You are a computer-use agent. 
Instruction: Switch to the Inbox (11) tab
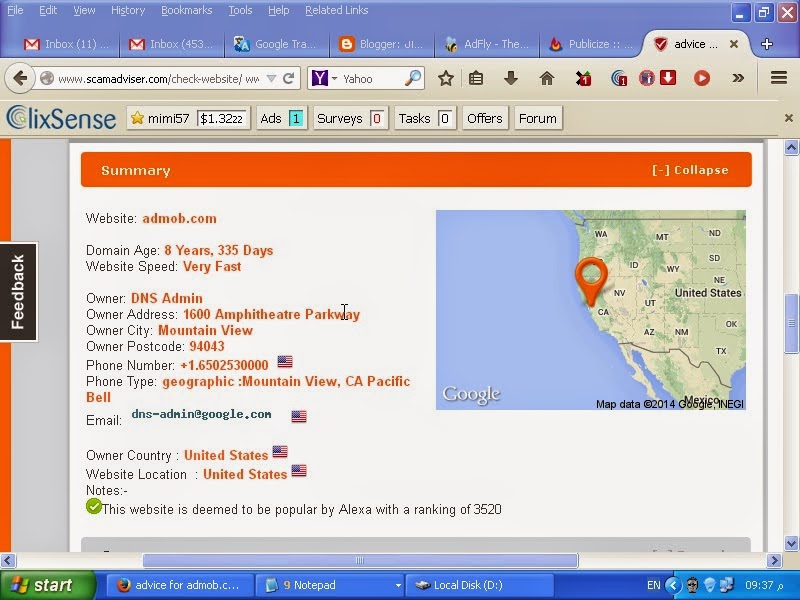tap(66, 44)
